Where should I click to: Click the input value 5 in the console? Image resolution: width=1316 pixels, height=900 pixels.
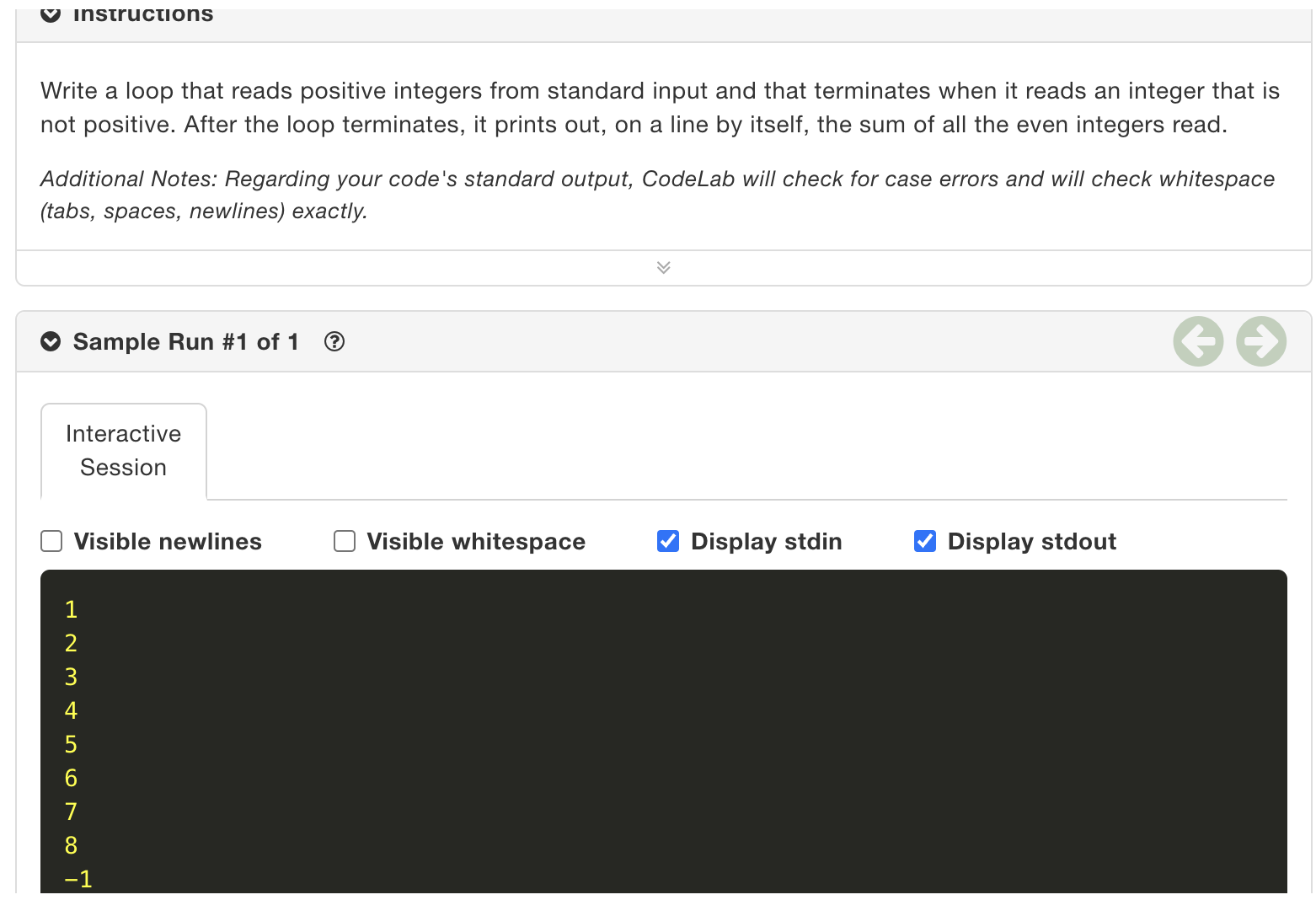(x=71, y=744)
